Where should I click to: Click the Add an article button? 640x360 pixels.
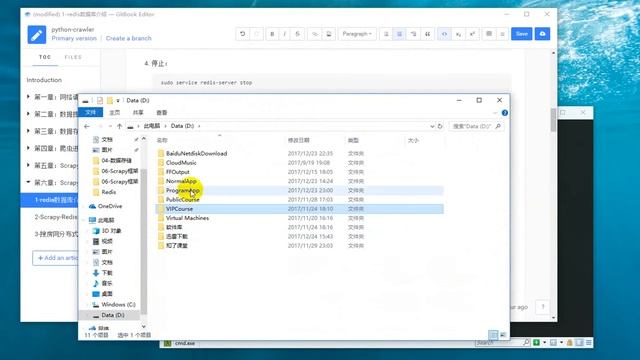coord(56,258)
